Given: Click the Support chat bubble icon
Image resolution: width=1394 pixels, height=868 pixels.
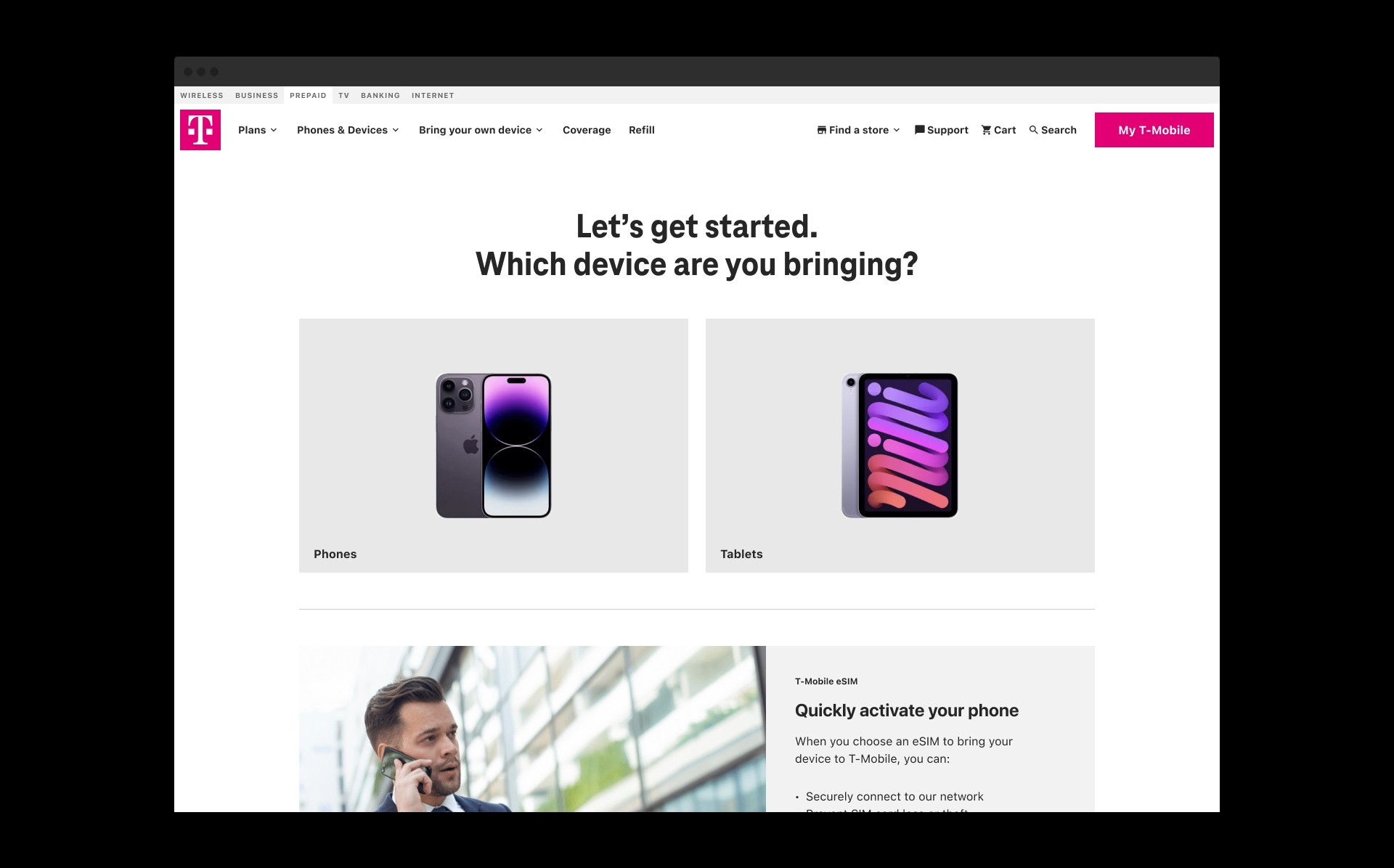Looking at the screenshot, I should [x=919, y=130].
